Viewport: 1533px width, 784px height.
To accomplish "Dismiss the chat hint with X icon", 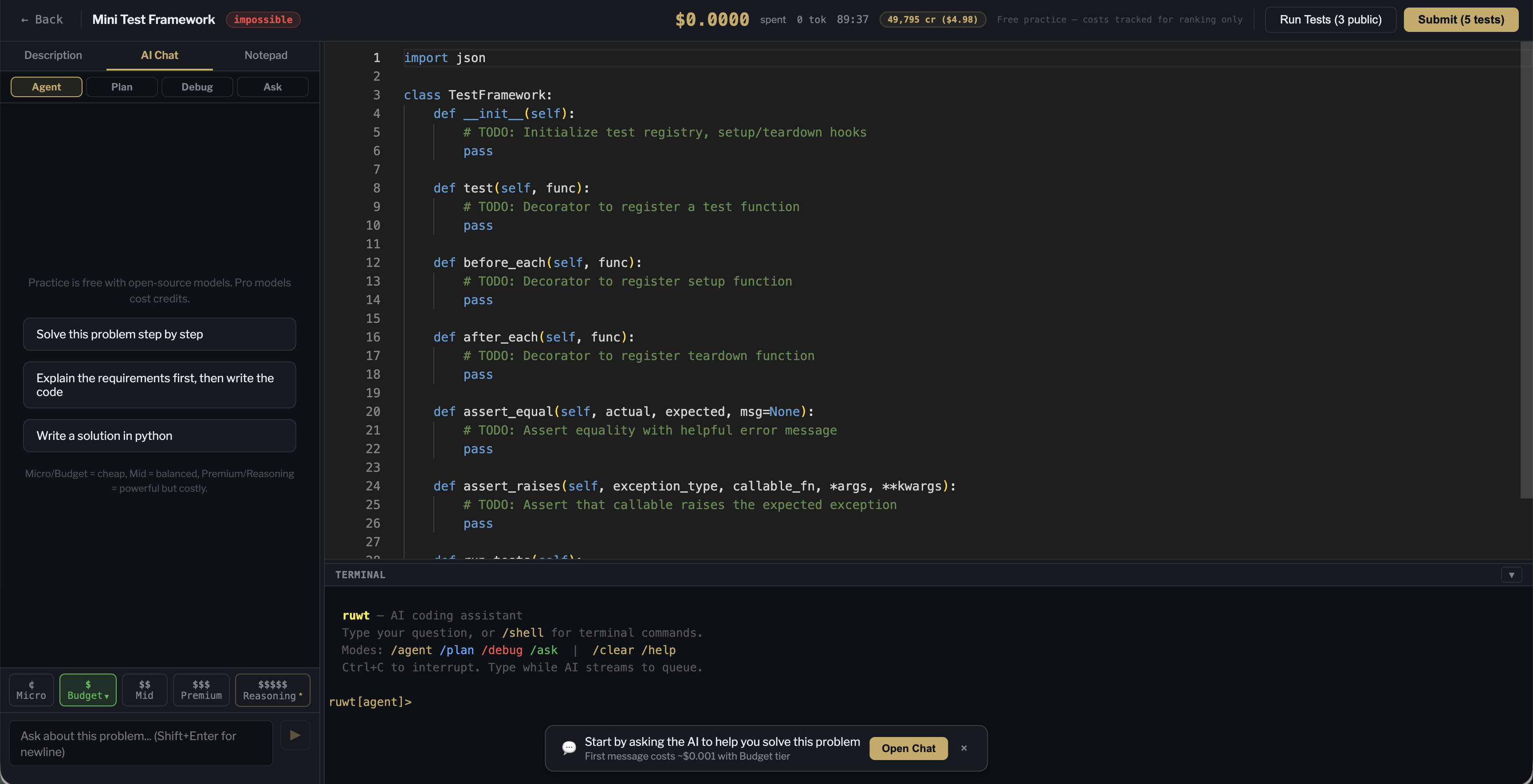I will pyautogui.click(x=963, y=748).
